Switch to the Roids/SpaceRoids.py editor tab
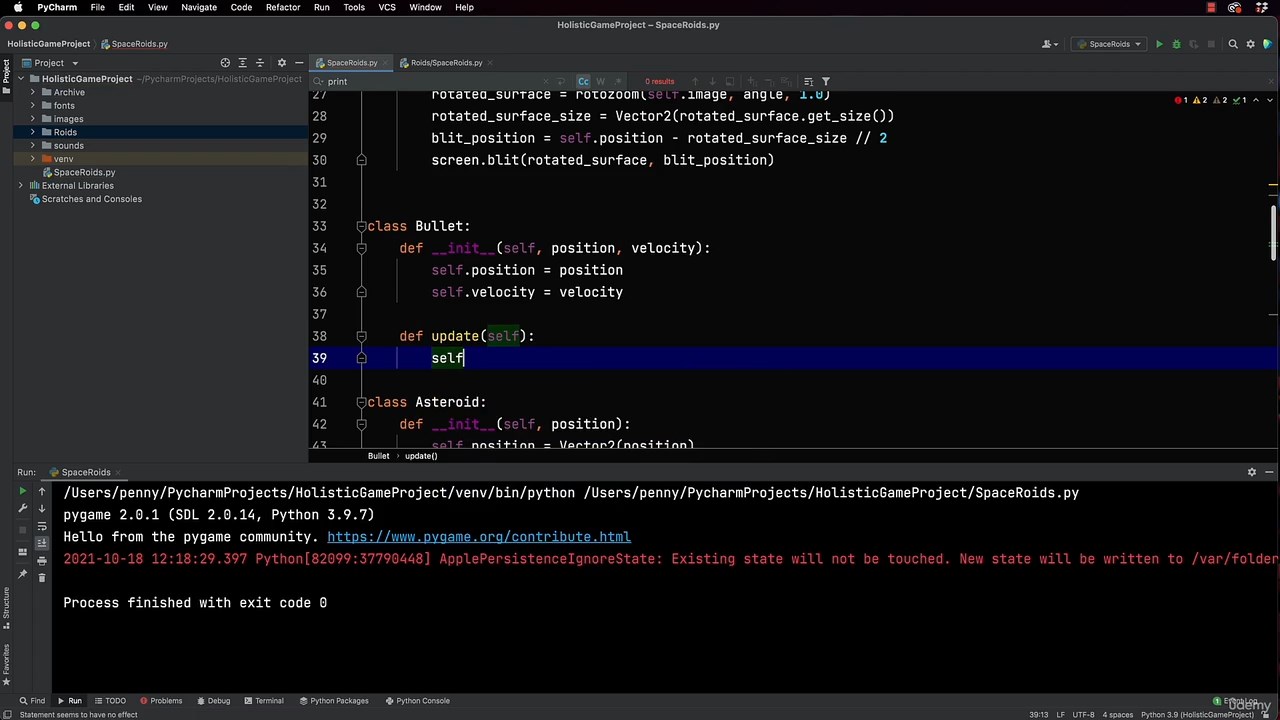1280x720 pixels. tap(446, 63)
